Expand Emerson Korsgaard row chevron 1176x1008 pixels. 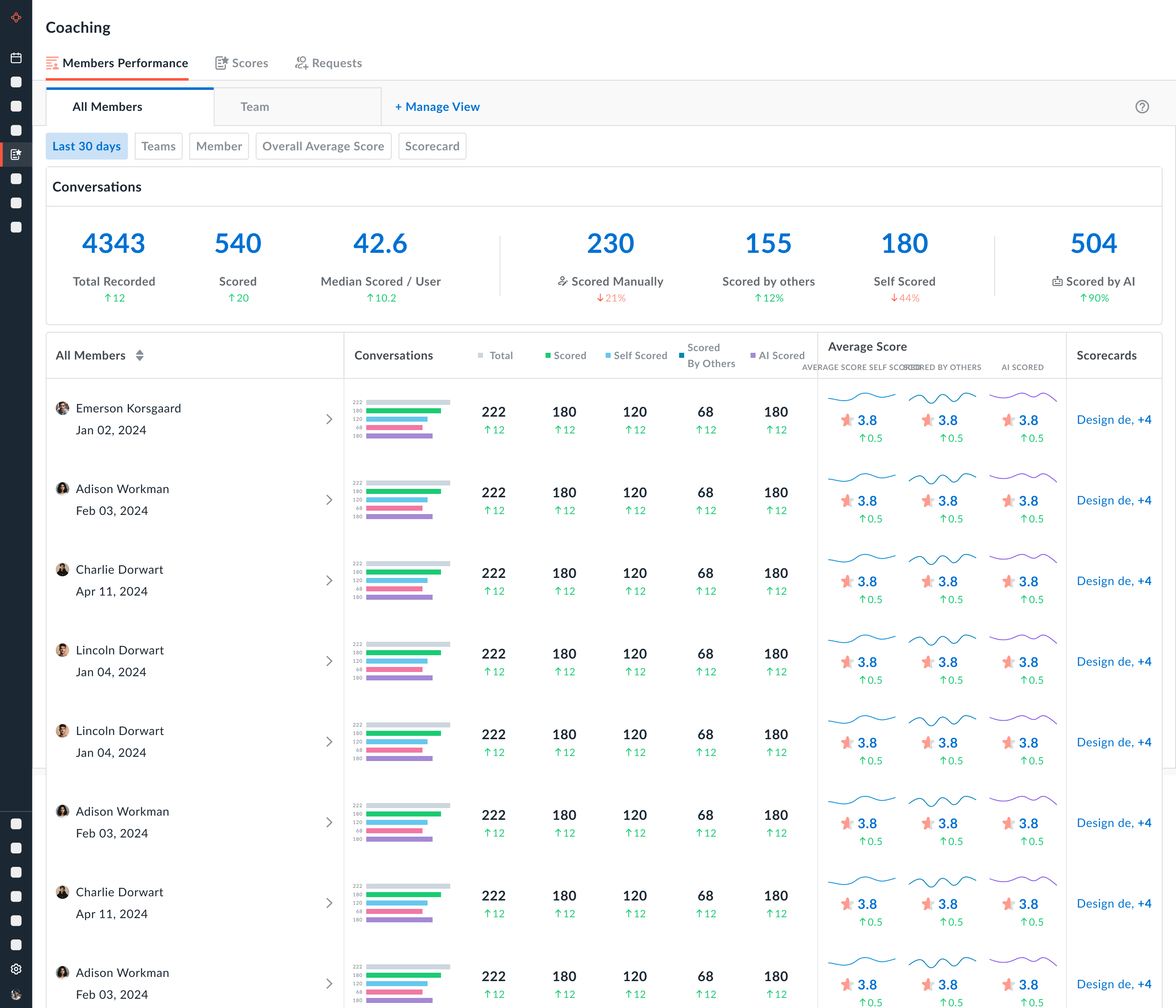329,420
